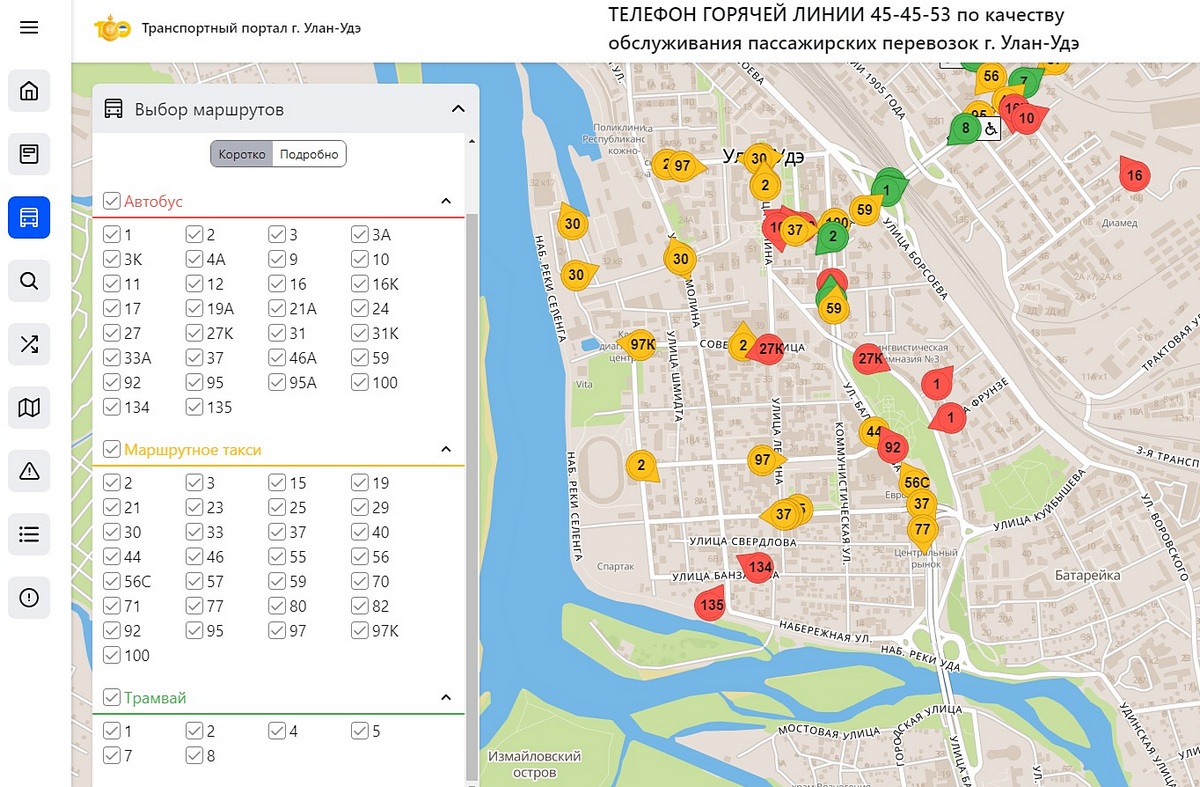
Task: Select red marker 27K at Советская улица
Action: coord(770,349)
